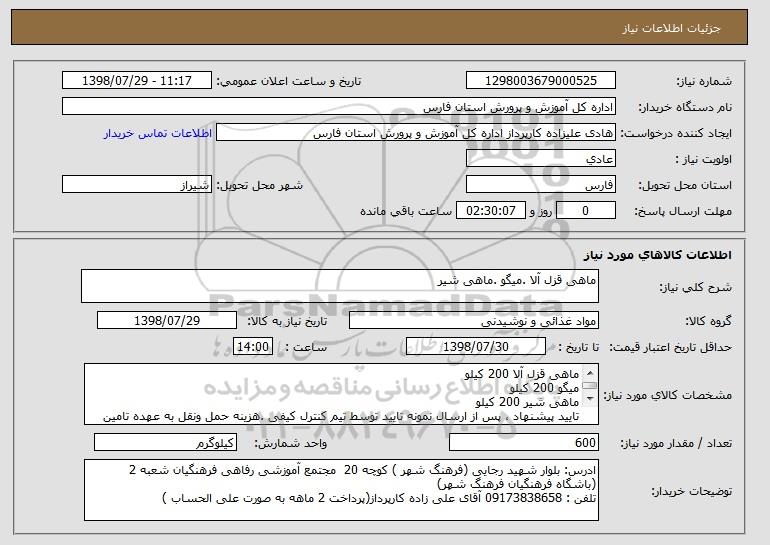Click the general need description text area
Image resolution: width=770 pixels, height=545 pixels.
340,286
